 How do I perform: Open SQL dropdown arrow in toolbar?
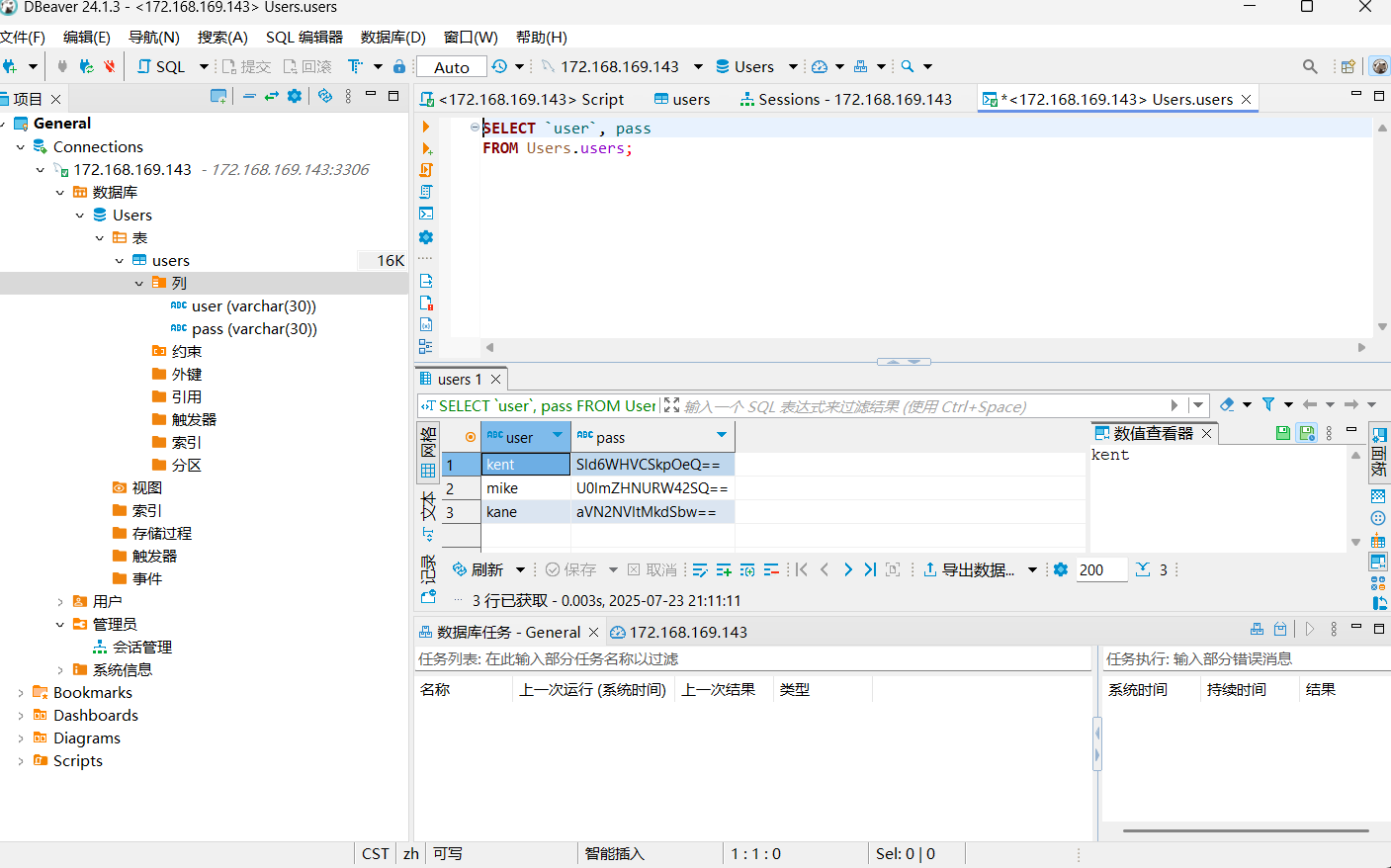(204, 66)
